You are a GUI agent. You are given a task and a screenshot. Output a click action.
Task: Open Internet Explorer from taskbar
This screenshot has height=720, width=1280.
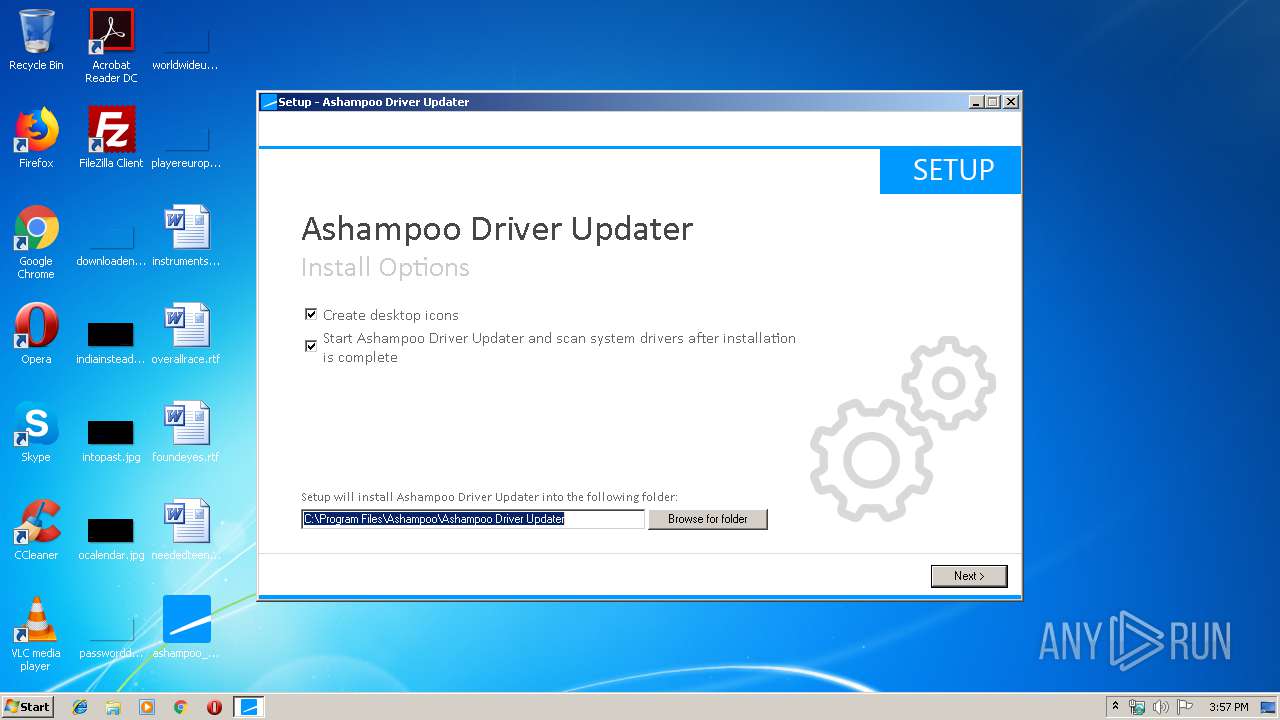coord(80,707)
